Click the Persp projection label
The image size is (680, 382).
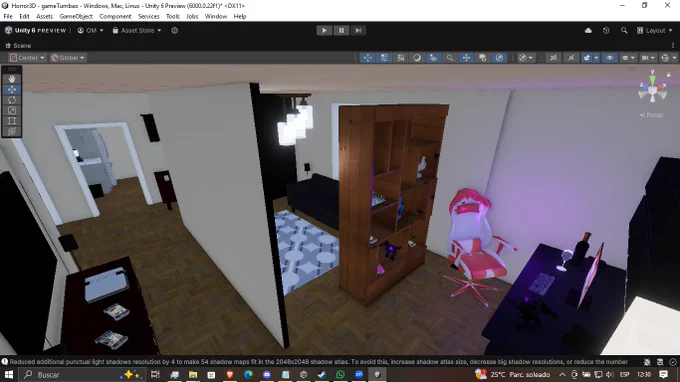click(651, 115)
